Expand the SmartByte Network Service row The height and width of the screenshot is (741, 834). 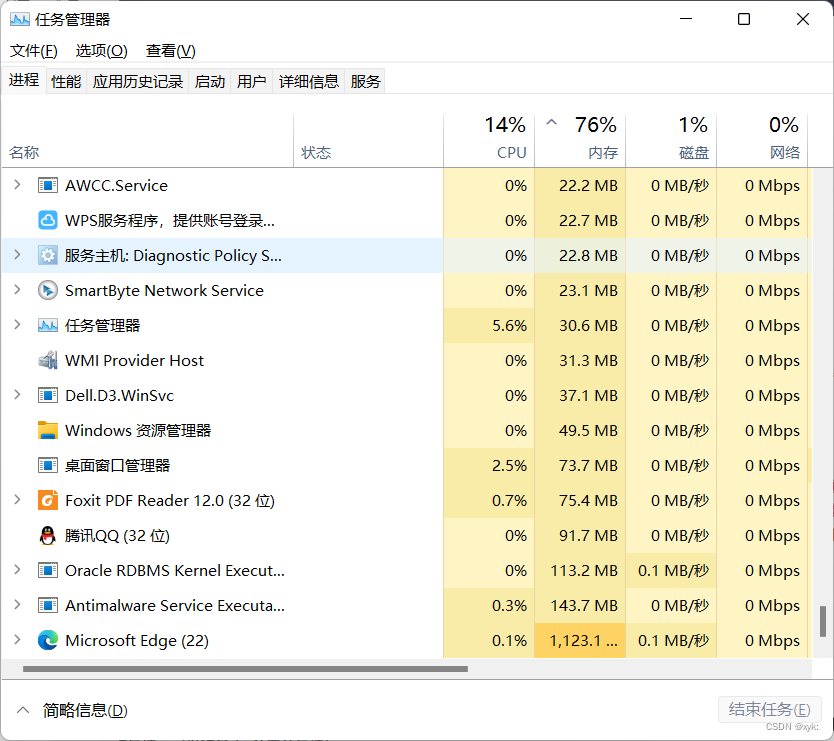(x=17, y=290)
